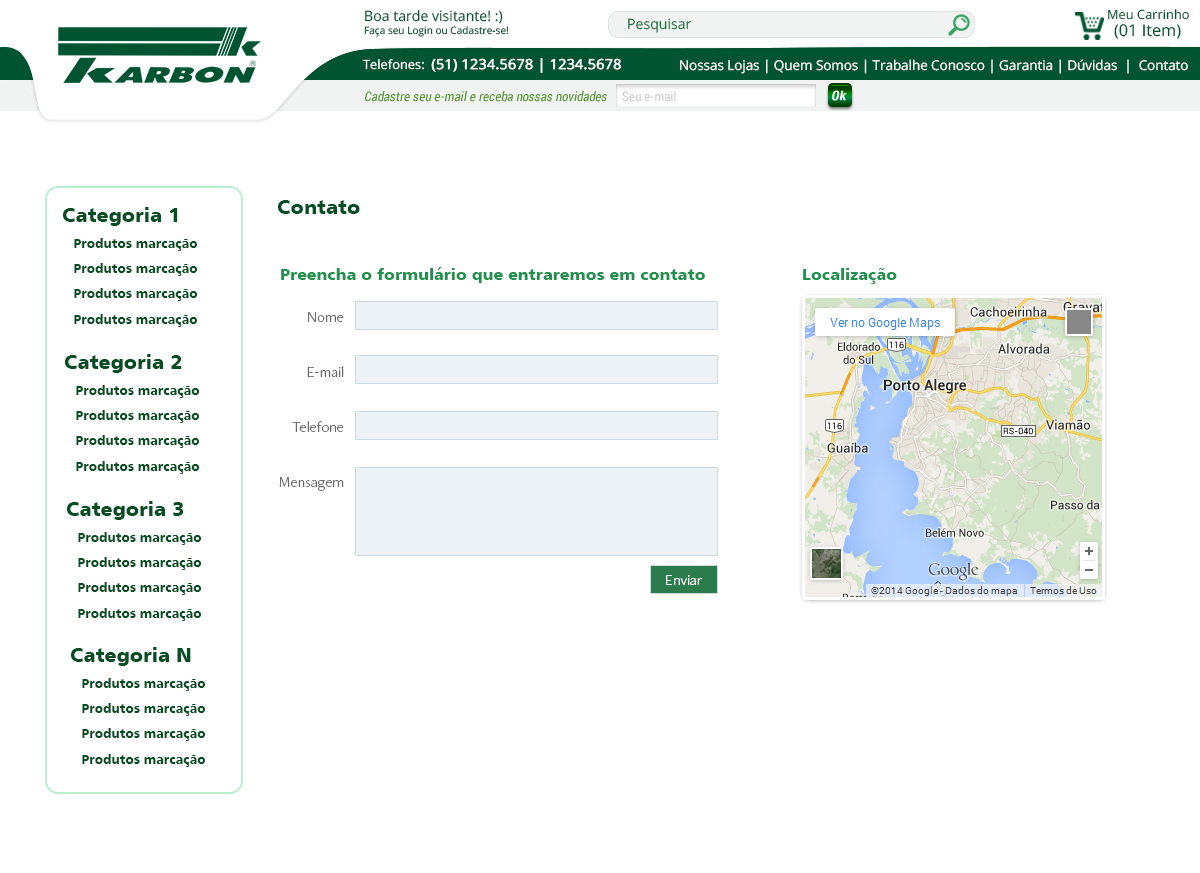Screen dimensions: 1200x873
Task: Select Categoria 1 heading in sidebar
Action: pos(121,215)
